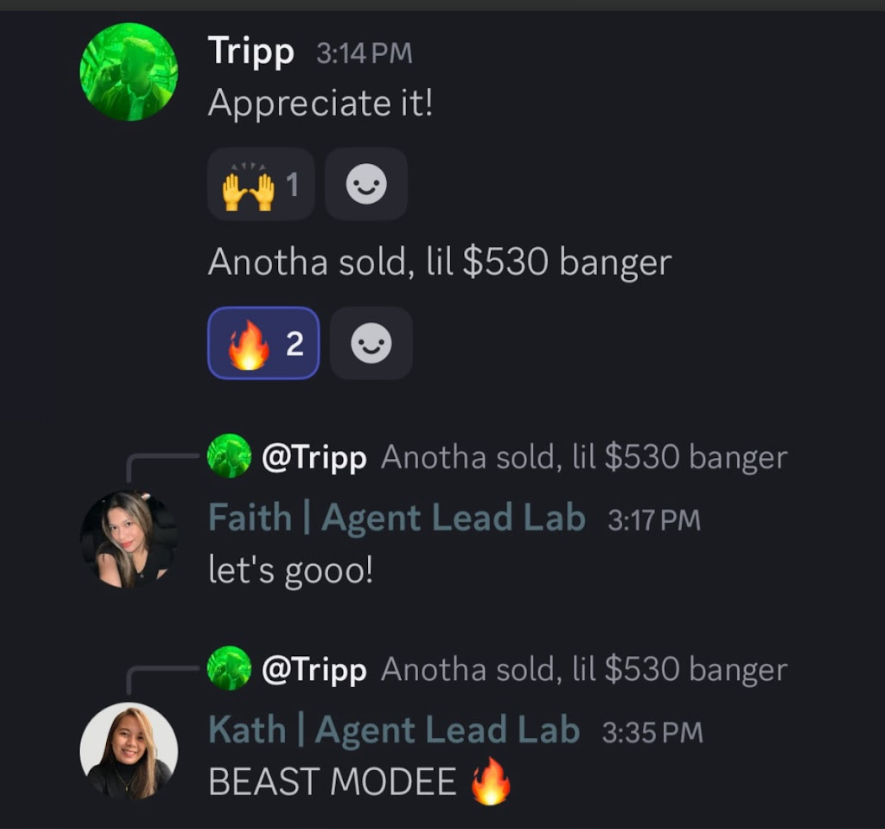Click the 3:17 PM timestamp
The height and width of the screenshot is (829, 885).
point(654,520)
